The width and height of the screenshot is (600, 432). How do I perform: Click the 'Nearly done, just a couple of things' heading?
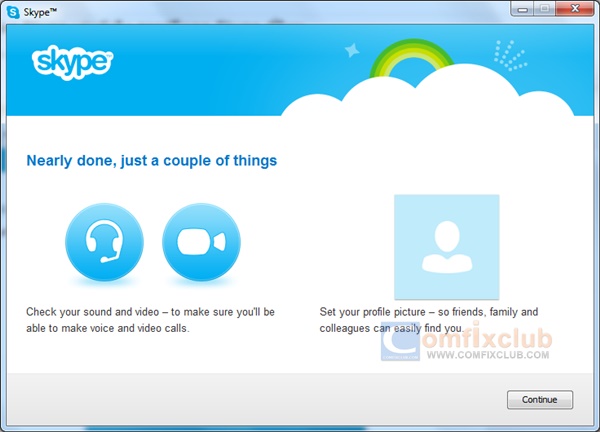[152, 161]
